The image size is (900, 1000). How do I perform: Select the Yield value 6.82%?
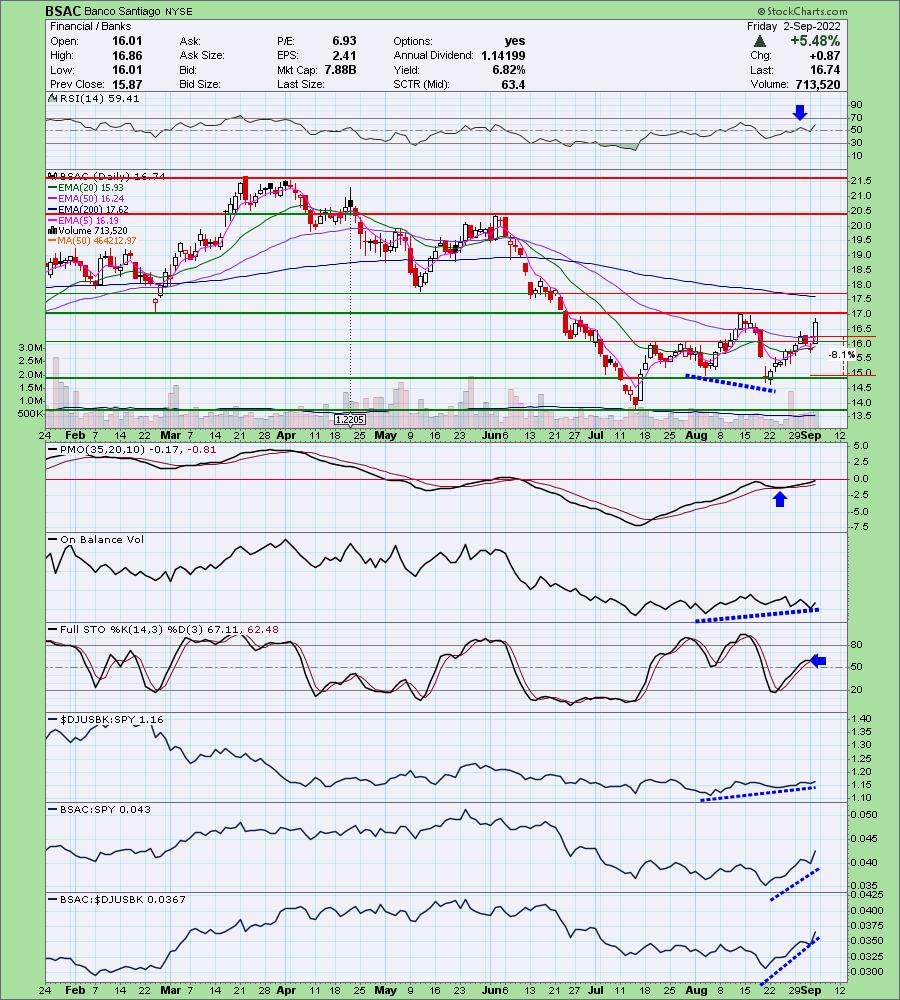click(x=508, y=70)
